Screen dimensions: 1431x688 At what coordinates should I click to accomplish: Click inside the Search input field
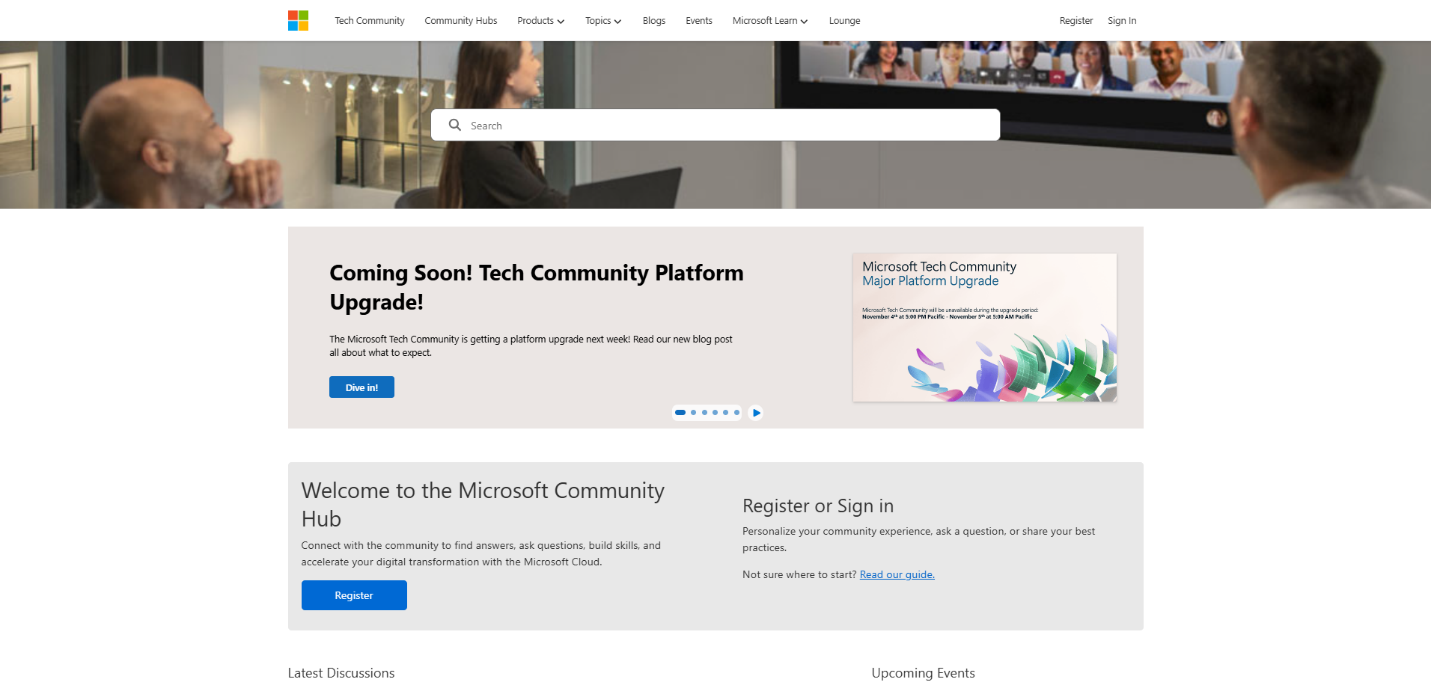715,124
